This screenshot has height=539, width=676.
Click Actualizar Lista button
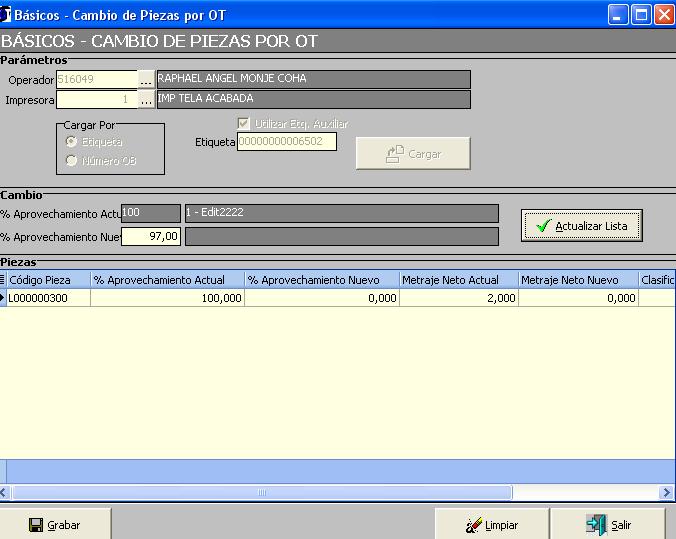tap(581, 226)
